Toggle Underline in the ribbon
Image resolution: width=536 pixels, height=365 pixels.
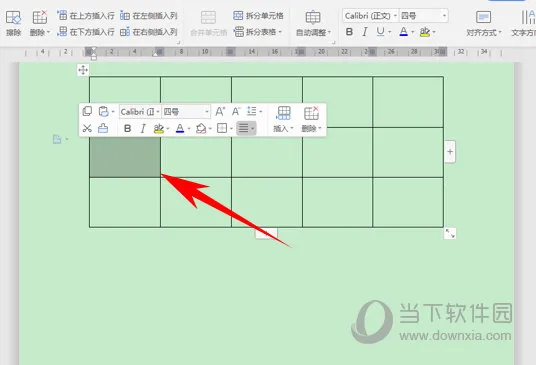click(x=380, y=32)
